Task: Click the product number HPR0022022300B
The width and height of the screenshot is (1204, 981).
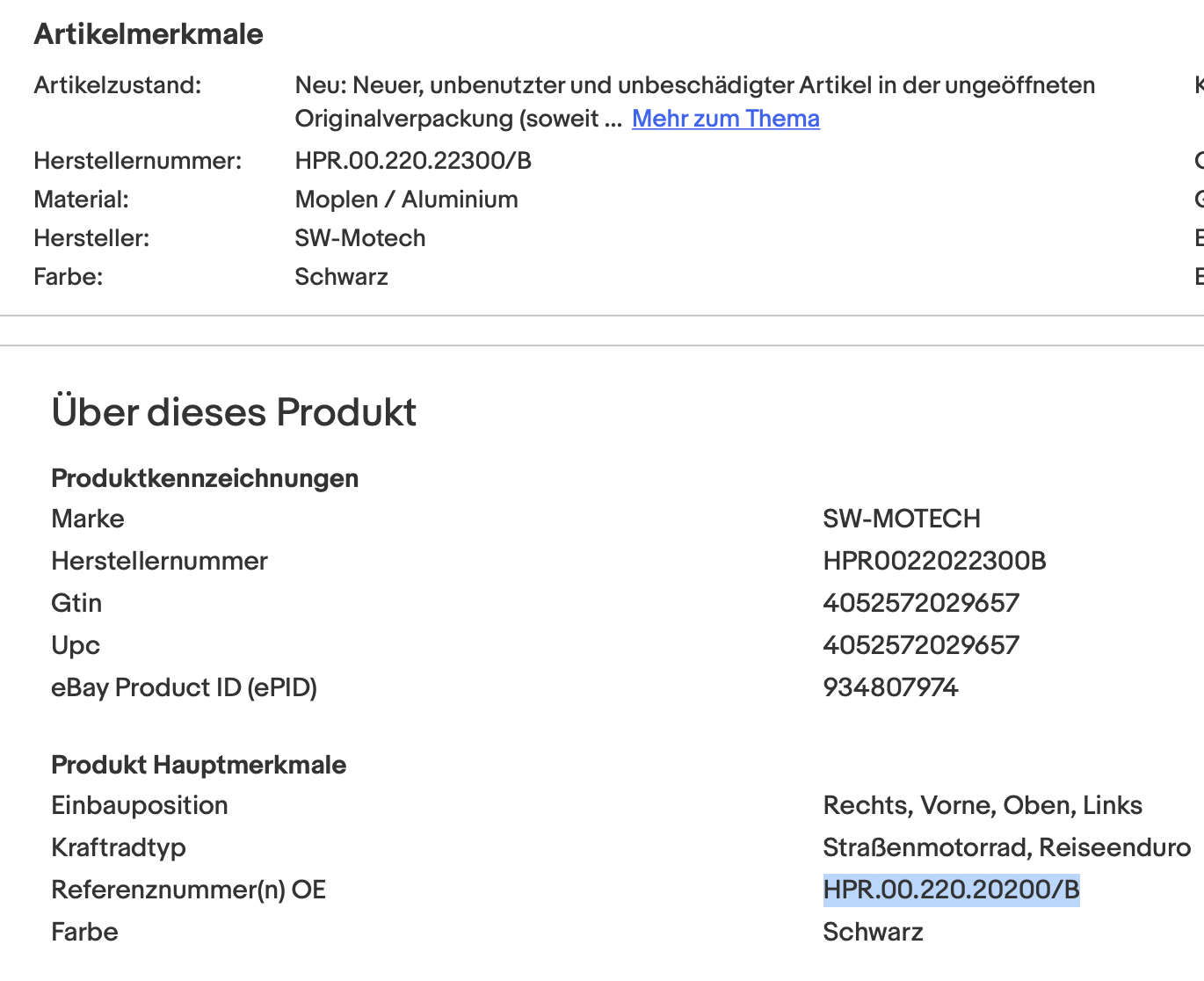Action: coord(934,561)
